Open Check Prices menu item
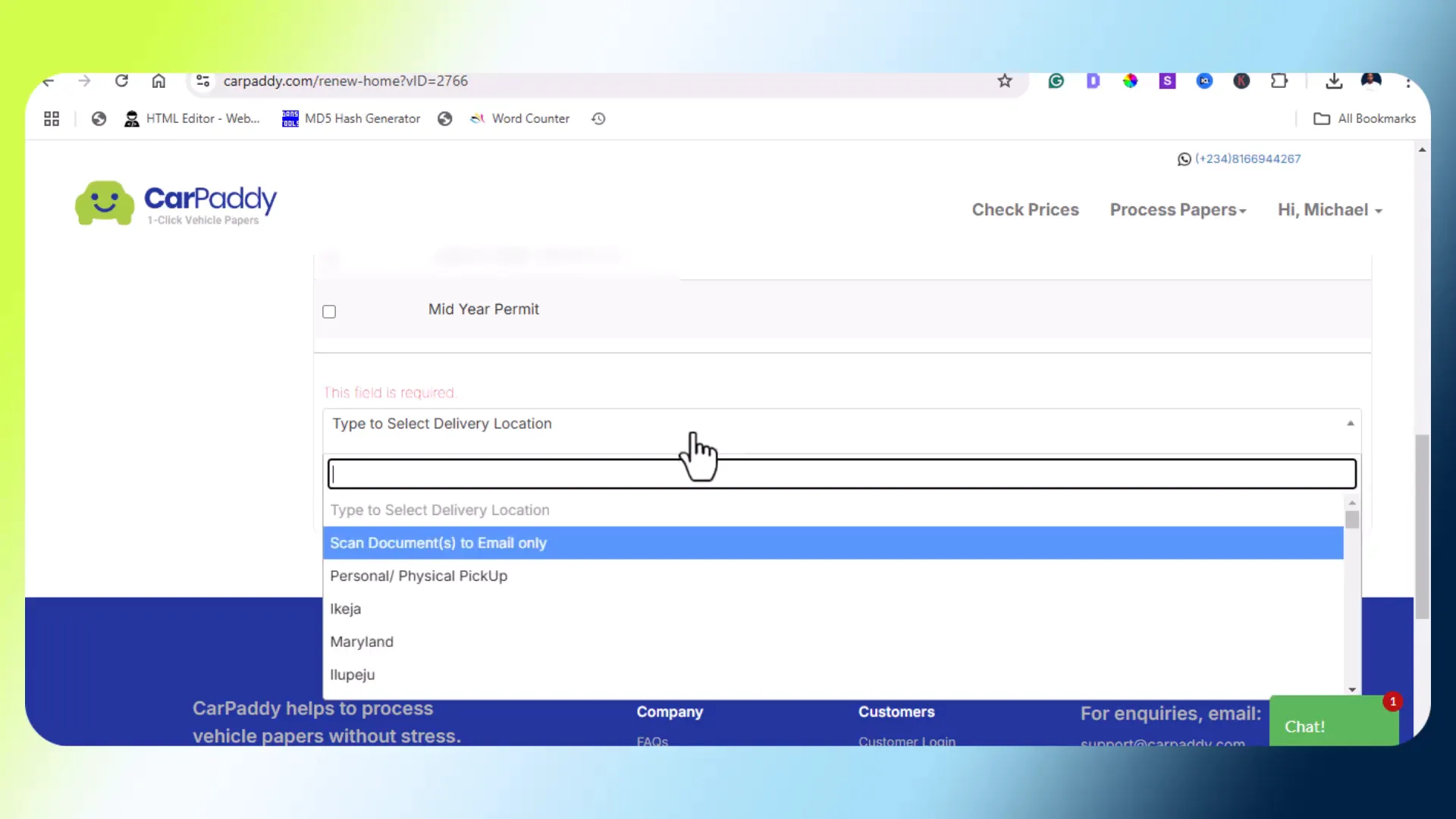Viewport: 1456px width, 819px height. (x=1025, y=210)
